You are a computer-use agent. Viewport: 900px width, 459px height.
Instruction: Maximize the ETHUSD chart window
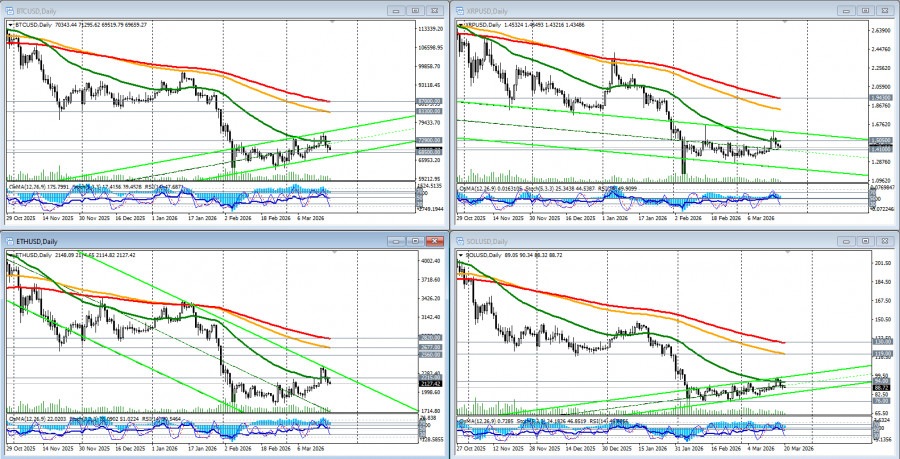[416, 241]
